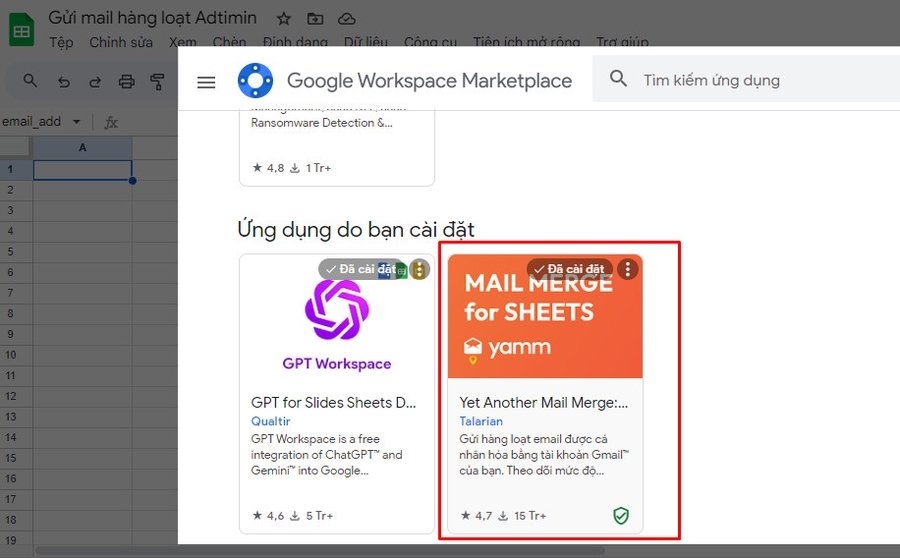Select cell A1 in the spreadsheet
Image resolution: width=900 pixels, height=558 pixels.
pos(83,170)
